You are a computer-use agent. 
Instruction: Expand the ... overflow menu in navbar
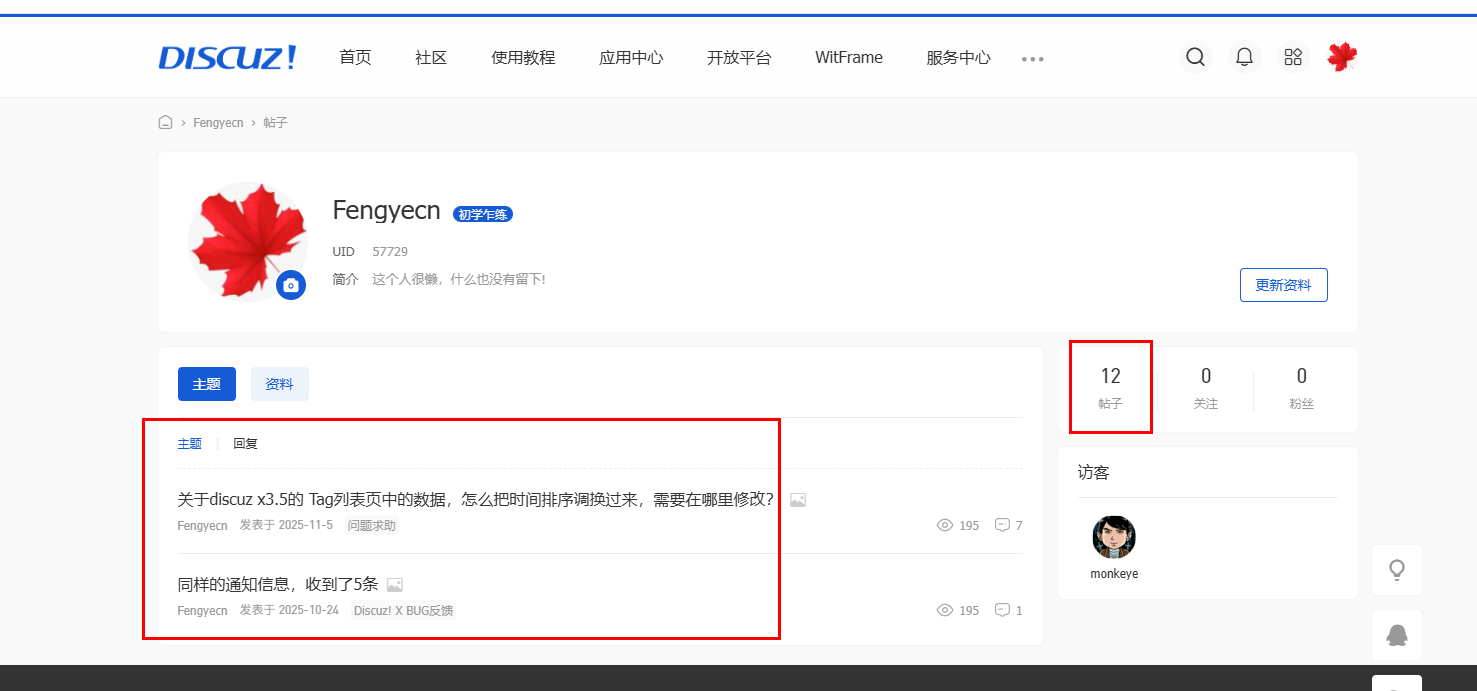click(1032, 58)
